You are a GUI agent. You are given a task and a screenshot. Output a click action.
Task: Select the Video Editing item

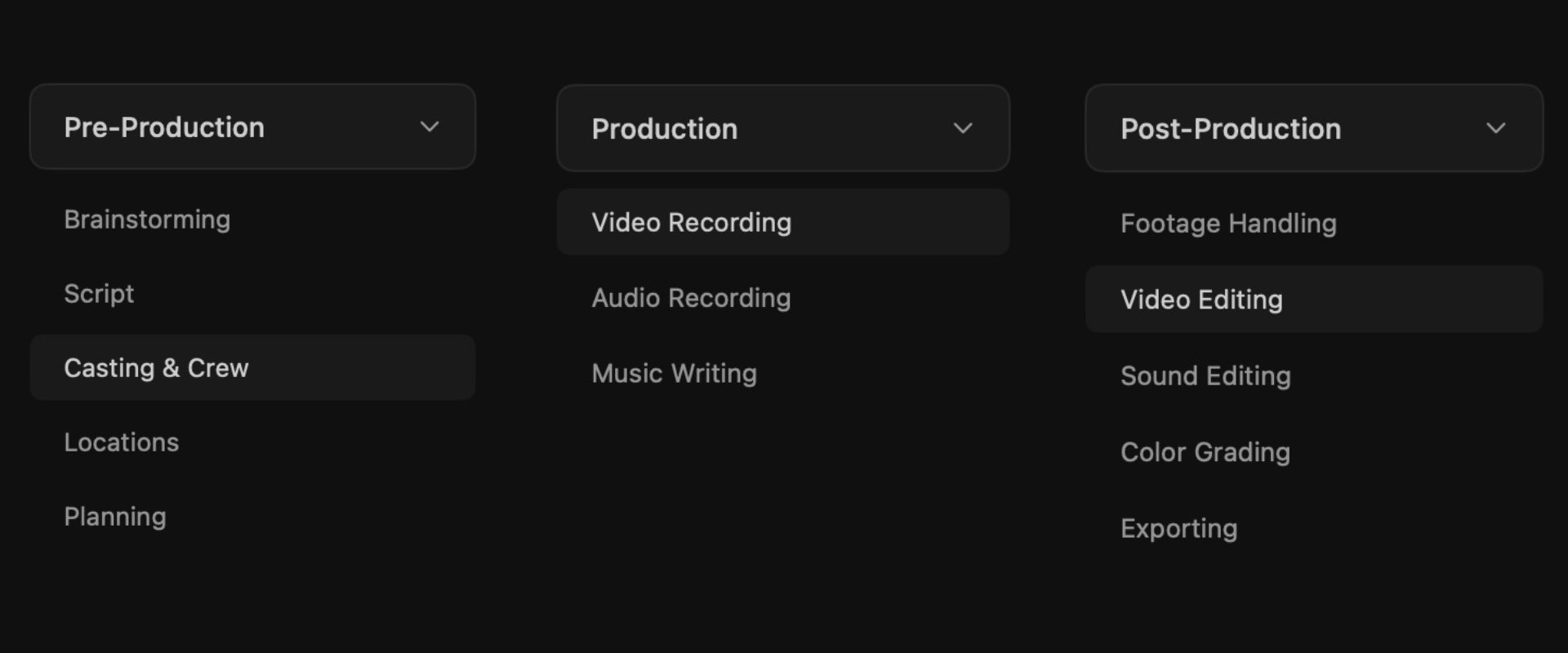click(1201, 300)
